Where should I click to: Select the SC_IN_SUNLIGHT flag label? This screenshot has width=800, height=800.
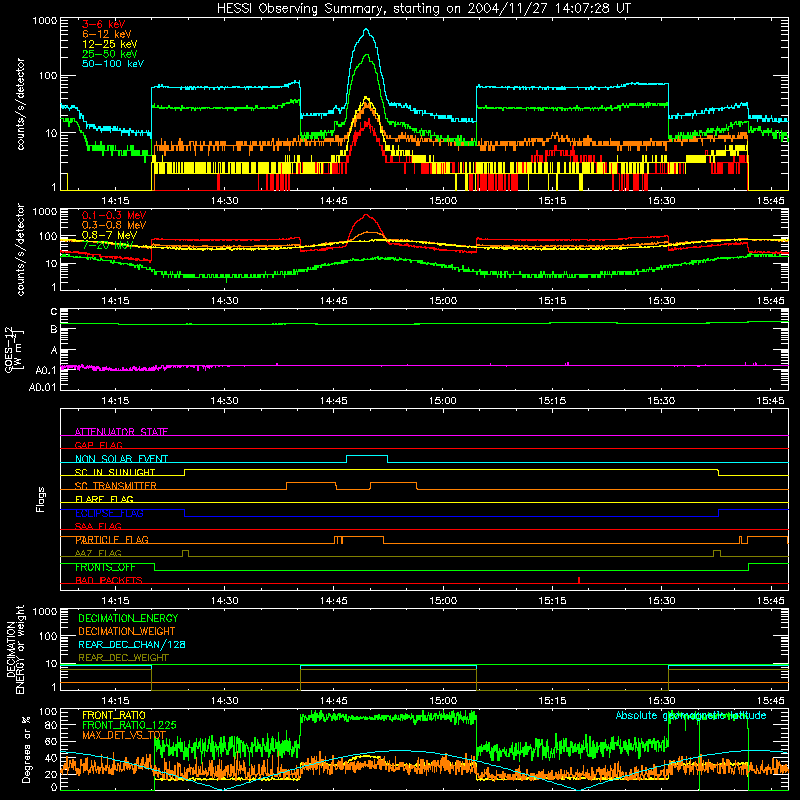(115, 472)
